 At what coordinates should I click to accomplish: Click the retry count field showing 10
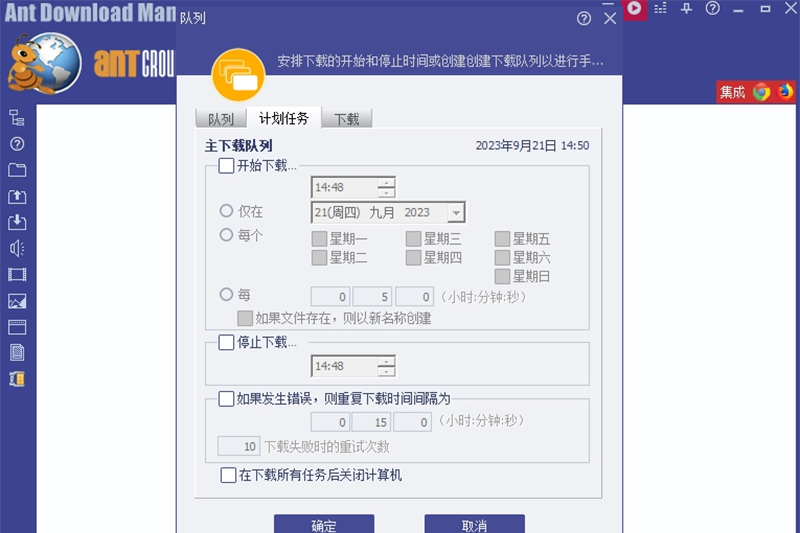click(x=239, y=446)
